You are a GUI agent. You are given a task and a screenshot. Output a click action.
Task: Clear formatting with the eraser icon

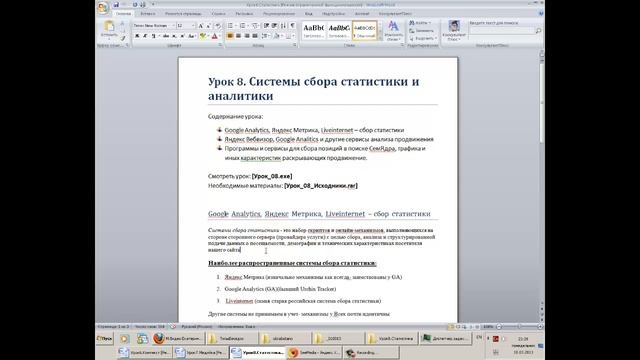pyautogui.click(x=218, y=26)
